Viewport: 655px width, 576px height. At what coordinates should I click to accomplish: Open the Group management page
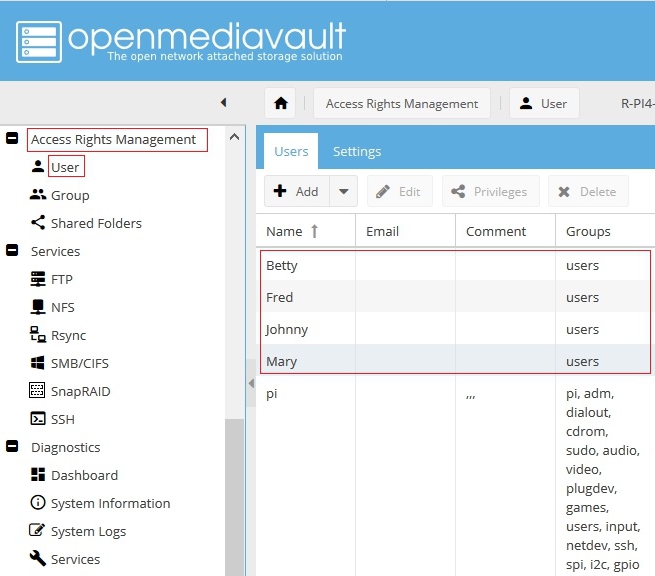70,196
